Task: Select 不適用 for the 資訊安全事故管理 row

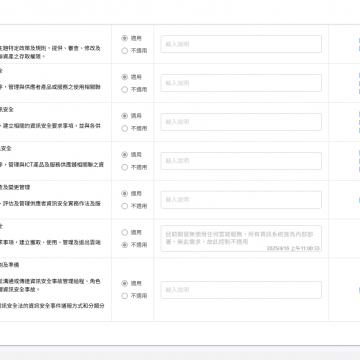Action: tap(125, 296)
